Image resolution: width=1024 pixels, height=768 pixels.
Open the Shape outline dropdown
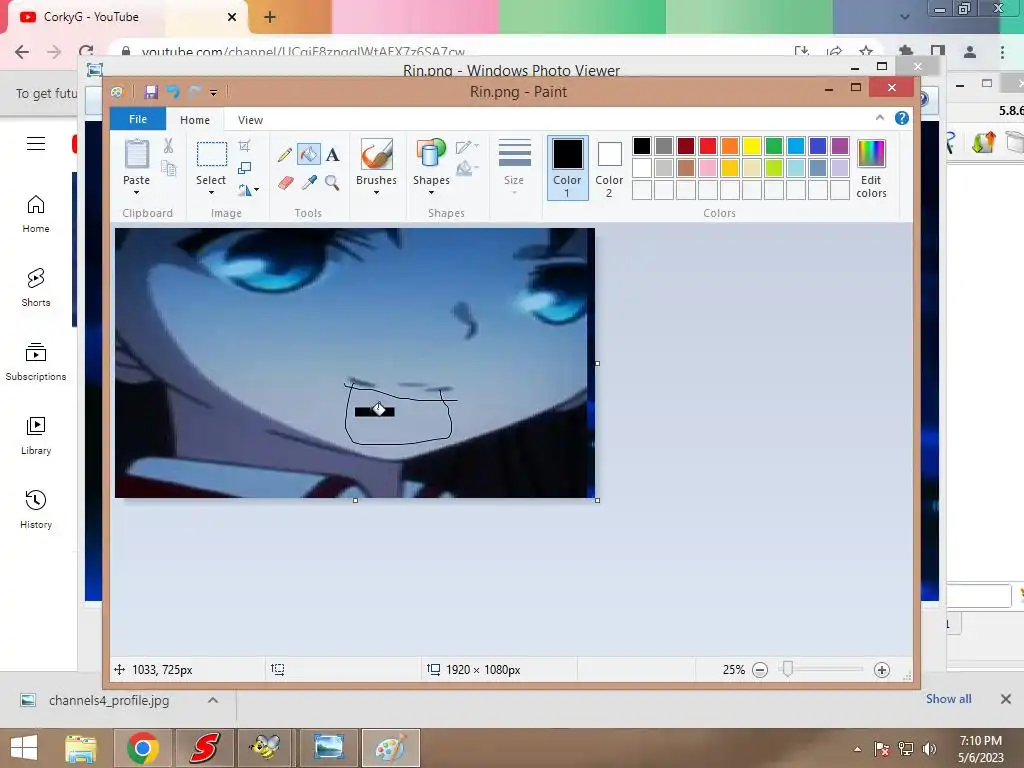pyautogui.click(x=467, y=146)
